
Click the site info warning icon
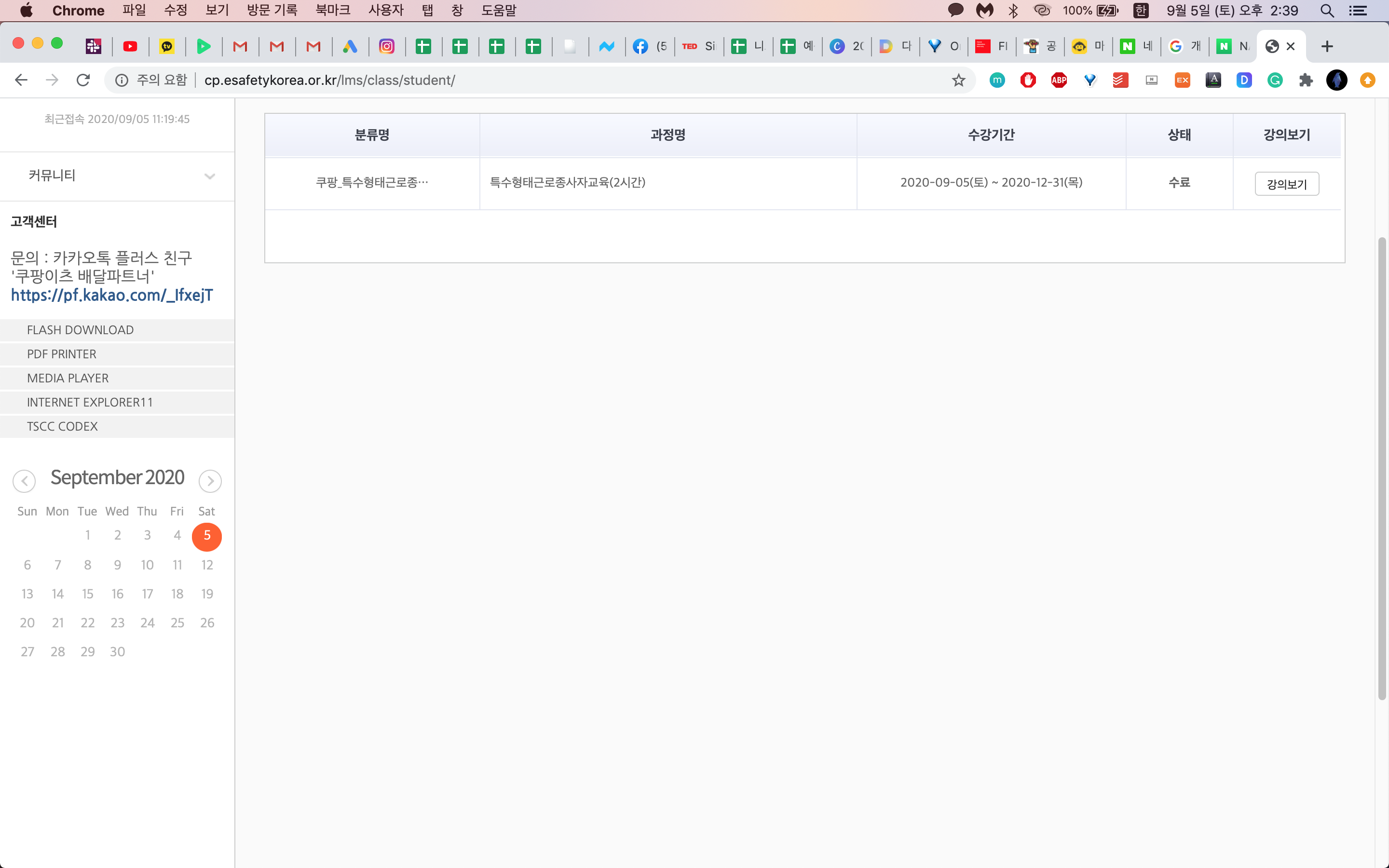click(x=122, y=80)
